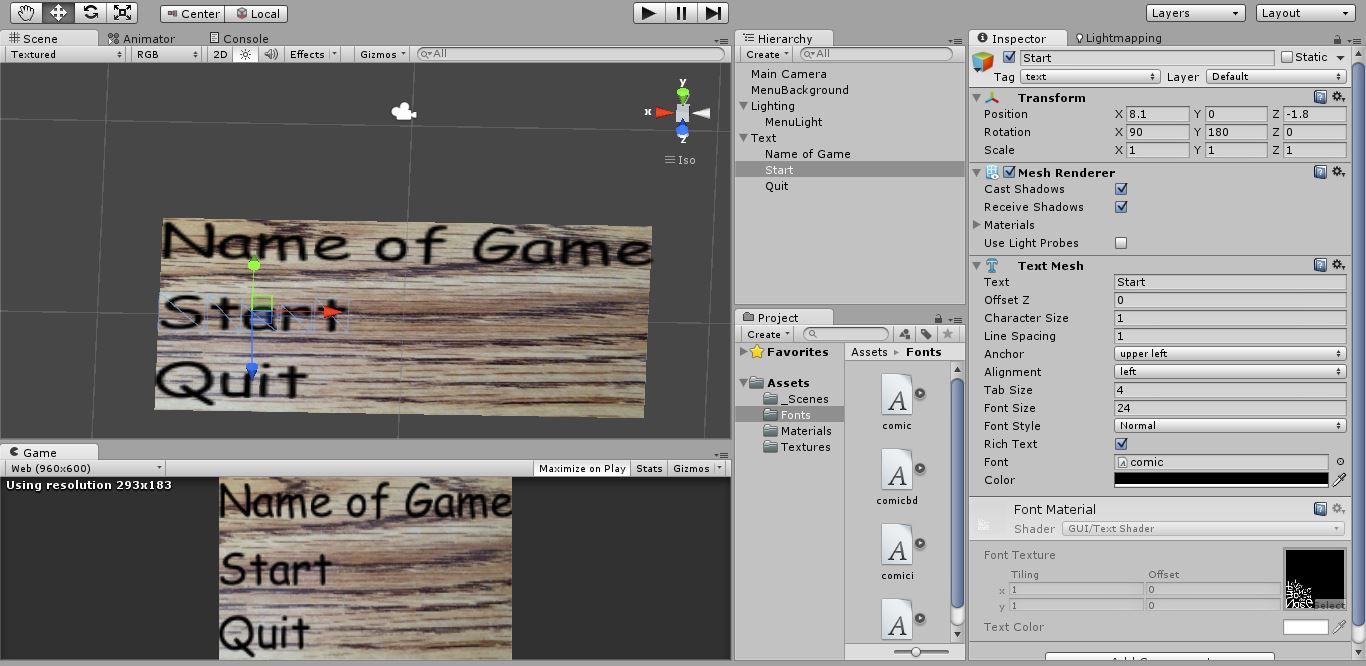Open the Text Mesh Color swatch
The height and width of the screenshot is (666, 1366).
tap(1220, 480)
